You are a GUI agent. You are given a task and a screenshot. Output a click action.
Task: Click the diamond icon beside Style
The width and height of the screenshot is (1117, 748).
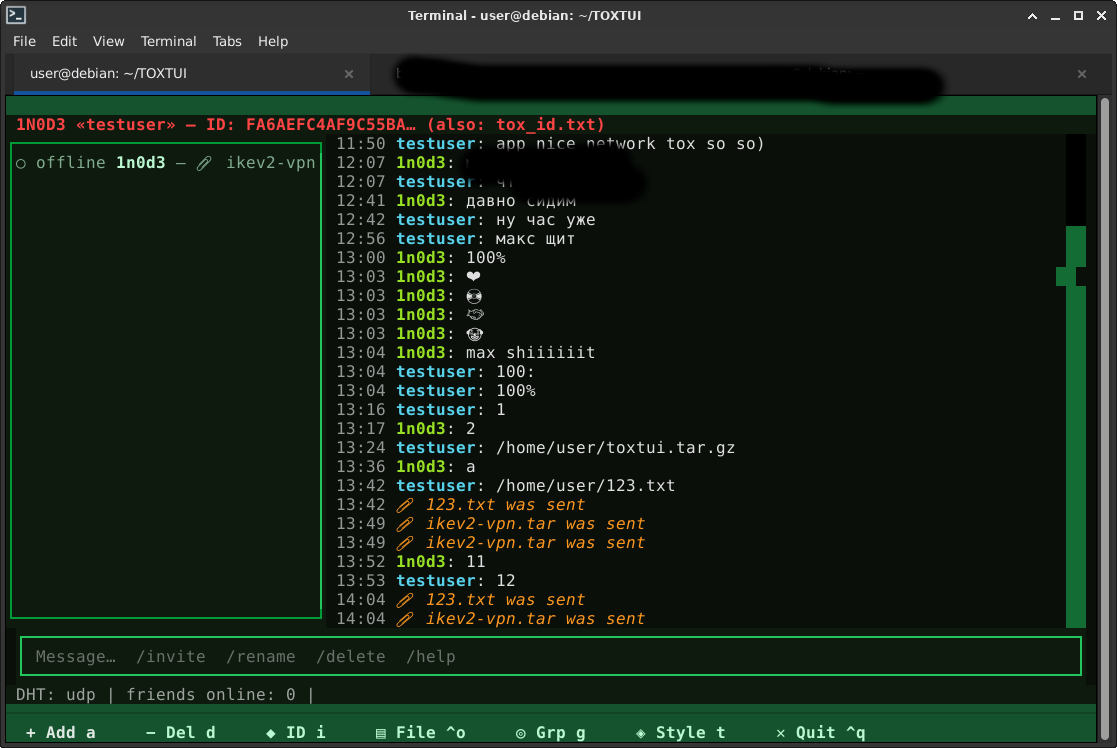click(x=640, y=733)
